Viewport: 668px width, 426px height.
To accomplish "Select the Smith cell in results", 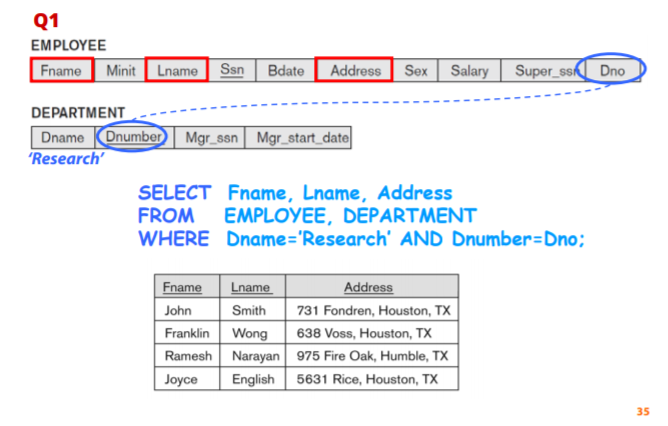I will click(253, 310).
